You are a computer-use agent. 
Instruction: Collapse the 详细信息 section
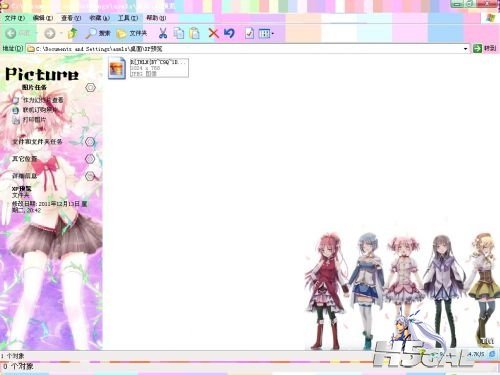[x=90, y=176]
